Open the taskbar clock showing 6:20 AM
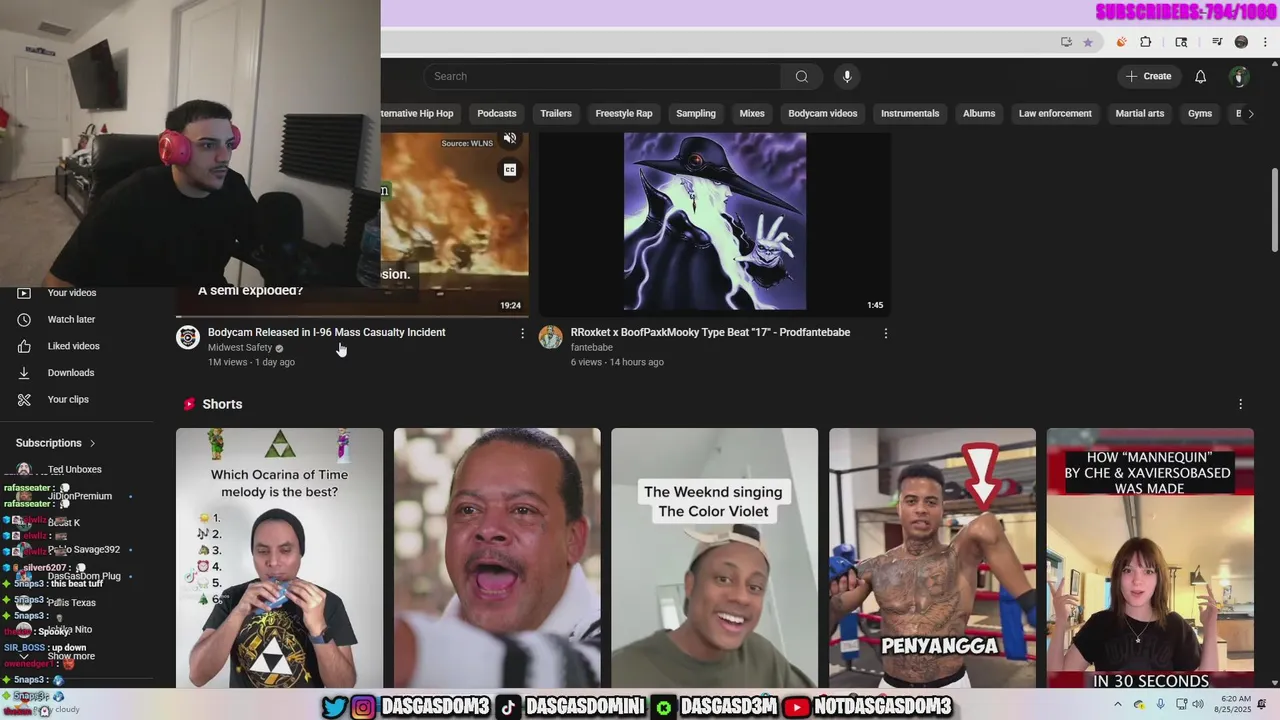This screenshot has height=720, width=1280. click(x=1235, y=705)
